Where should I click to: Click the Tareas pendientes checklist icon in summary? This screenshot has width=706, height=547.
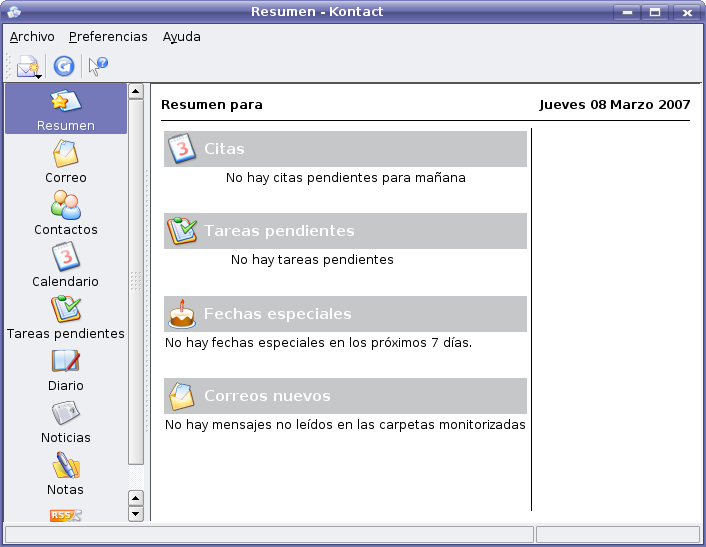pos(182,231)
